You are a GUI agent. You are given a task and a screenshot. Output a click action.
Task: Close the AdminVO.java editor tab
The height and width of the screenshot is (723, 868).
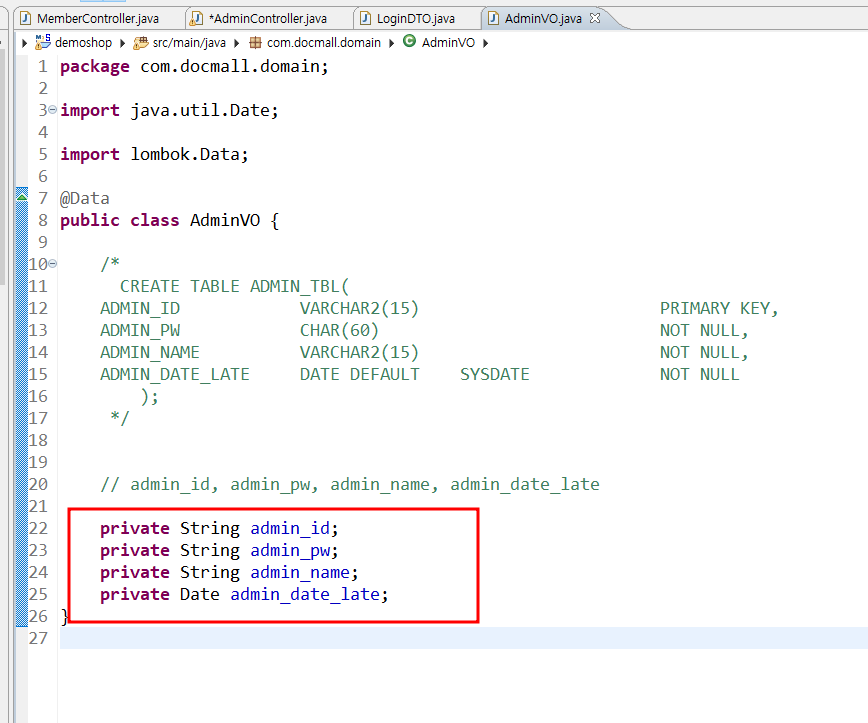[x=595, y=18]
